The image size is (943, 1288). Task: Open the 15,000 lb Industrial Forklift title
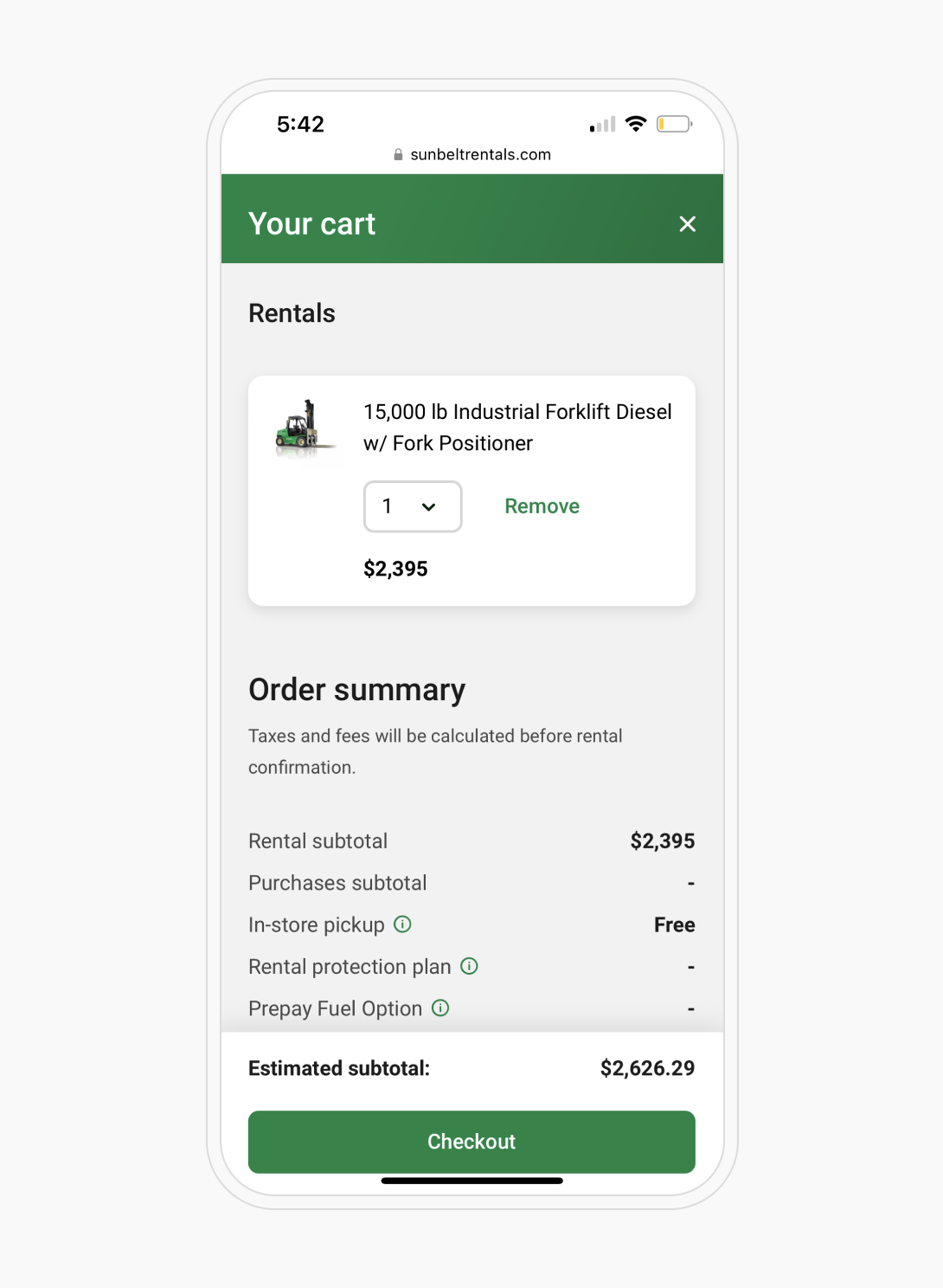pos(517,428)
